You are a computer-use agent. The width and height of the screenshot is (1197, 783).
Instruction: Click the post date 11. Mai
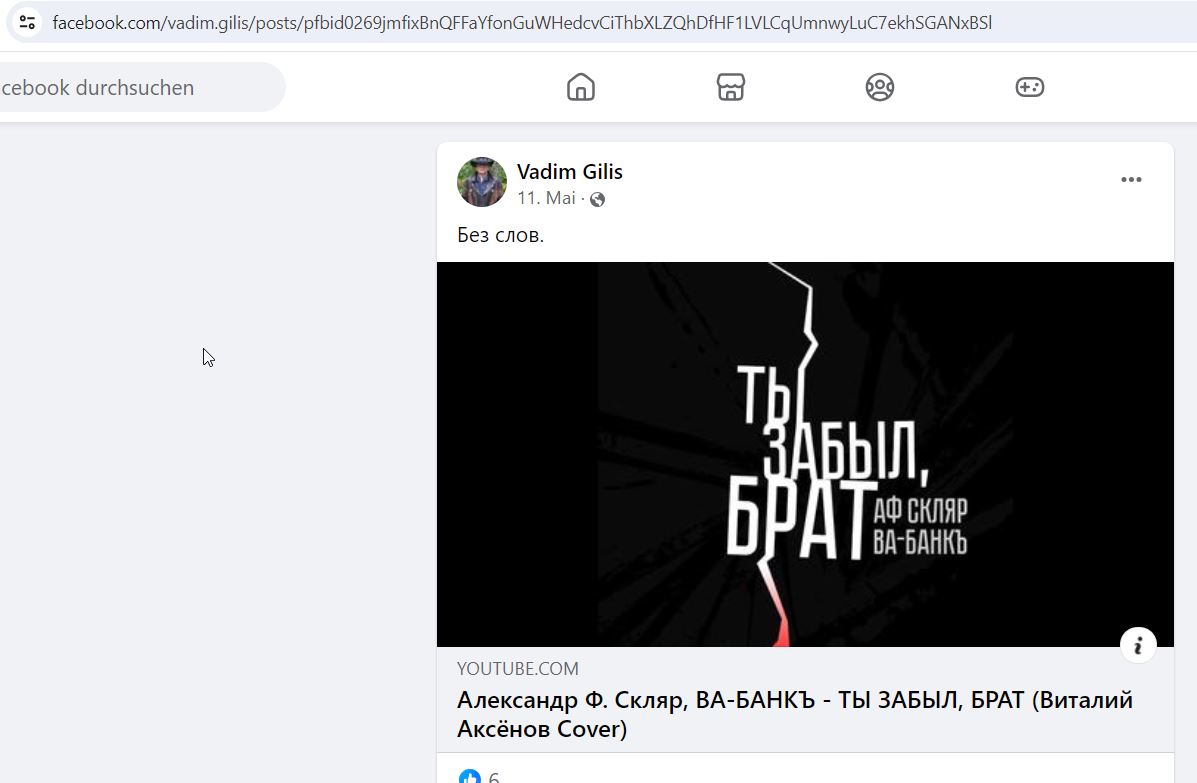click(x=546, y=198)
